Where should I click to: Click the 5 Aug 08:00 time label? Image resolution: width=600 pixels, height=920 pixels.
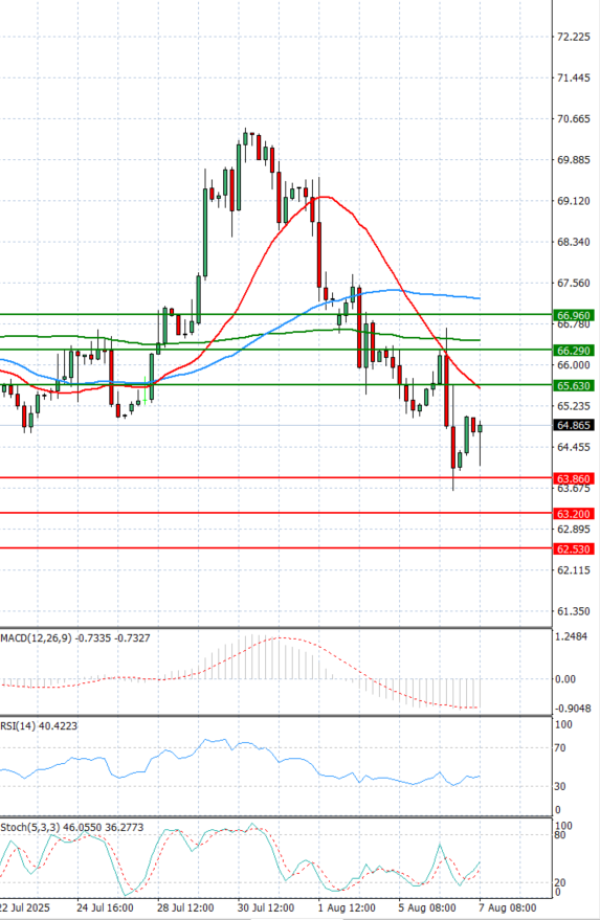(427, 908)
